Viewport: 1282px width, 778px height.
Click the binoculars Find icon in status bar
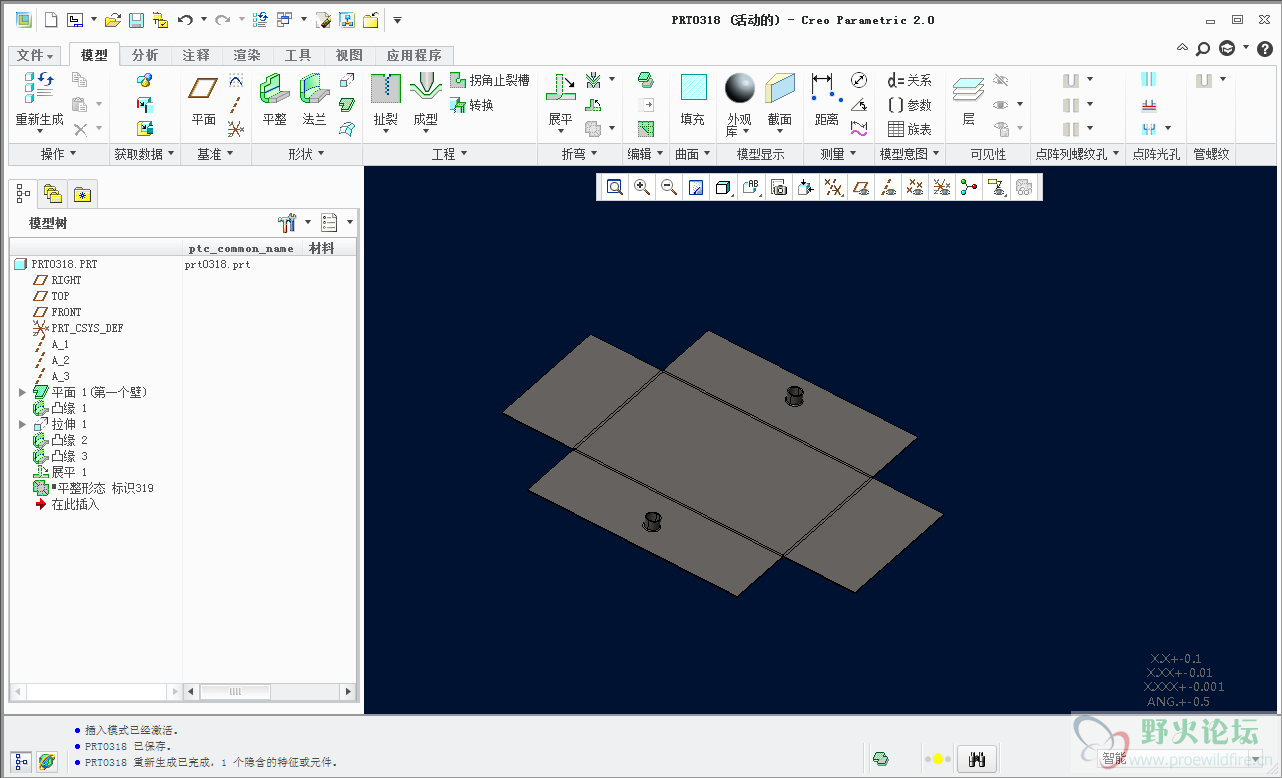[x=977, y=760]
